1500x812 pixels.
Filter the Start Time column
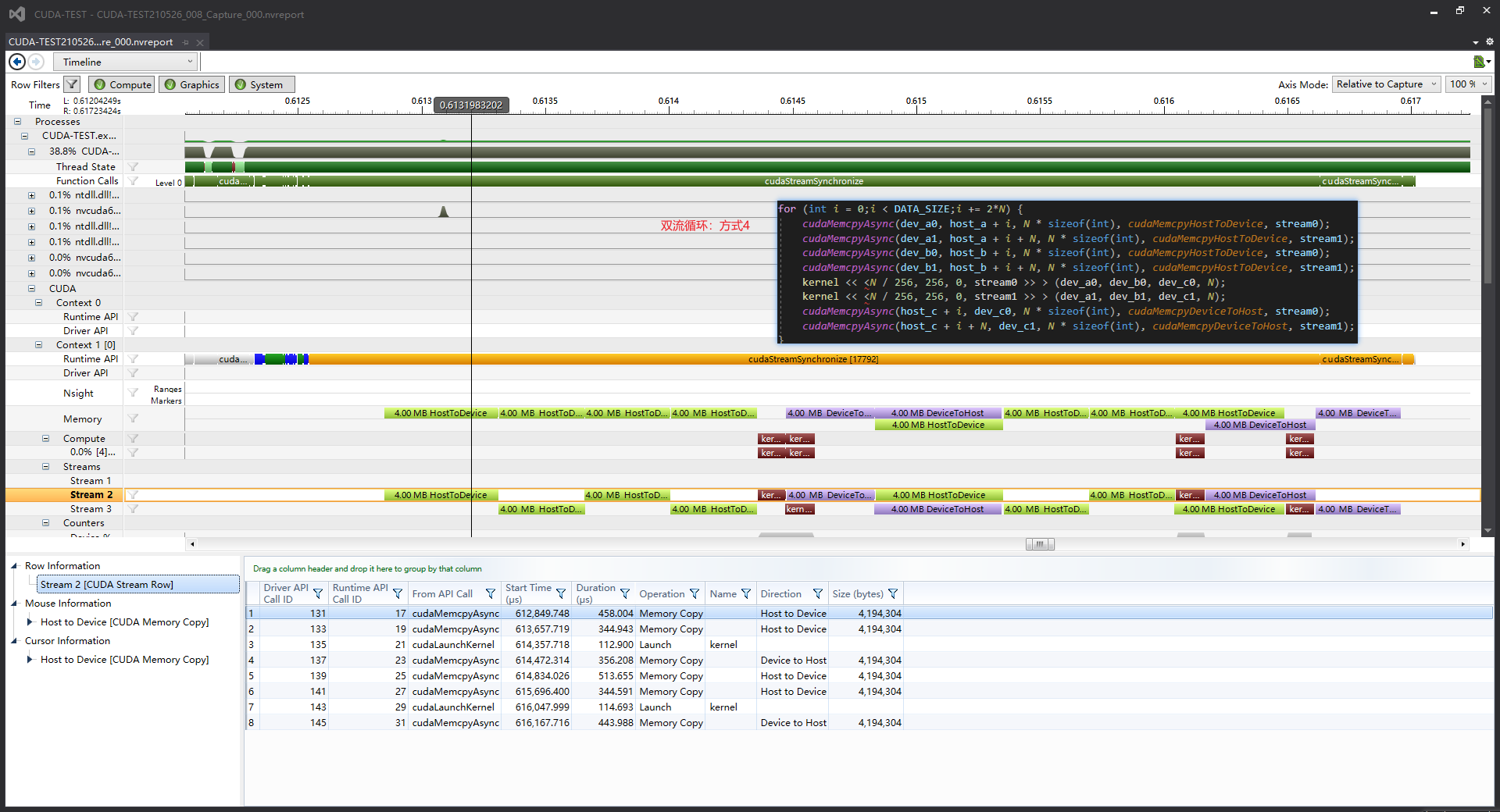(x=561, y=593)
